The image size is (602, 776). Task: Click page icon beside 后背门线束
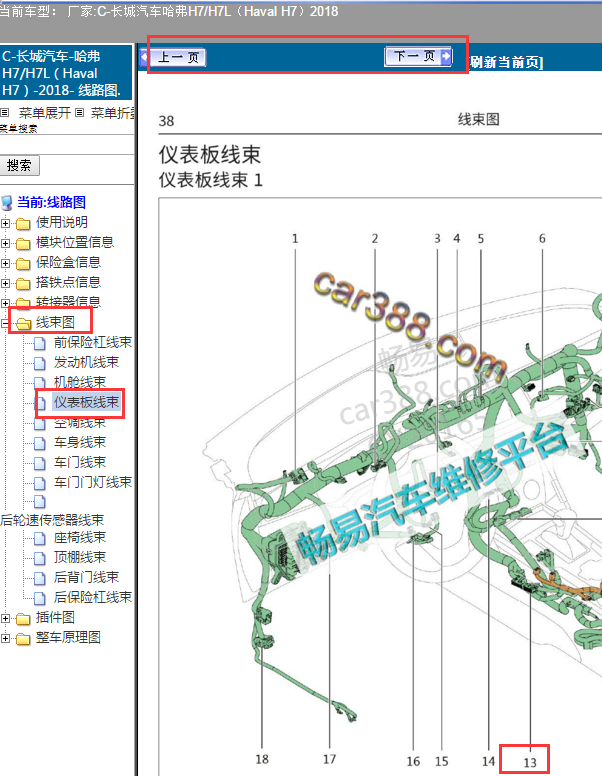[x=40, y=578]
